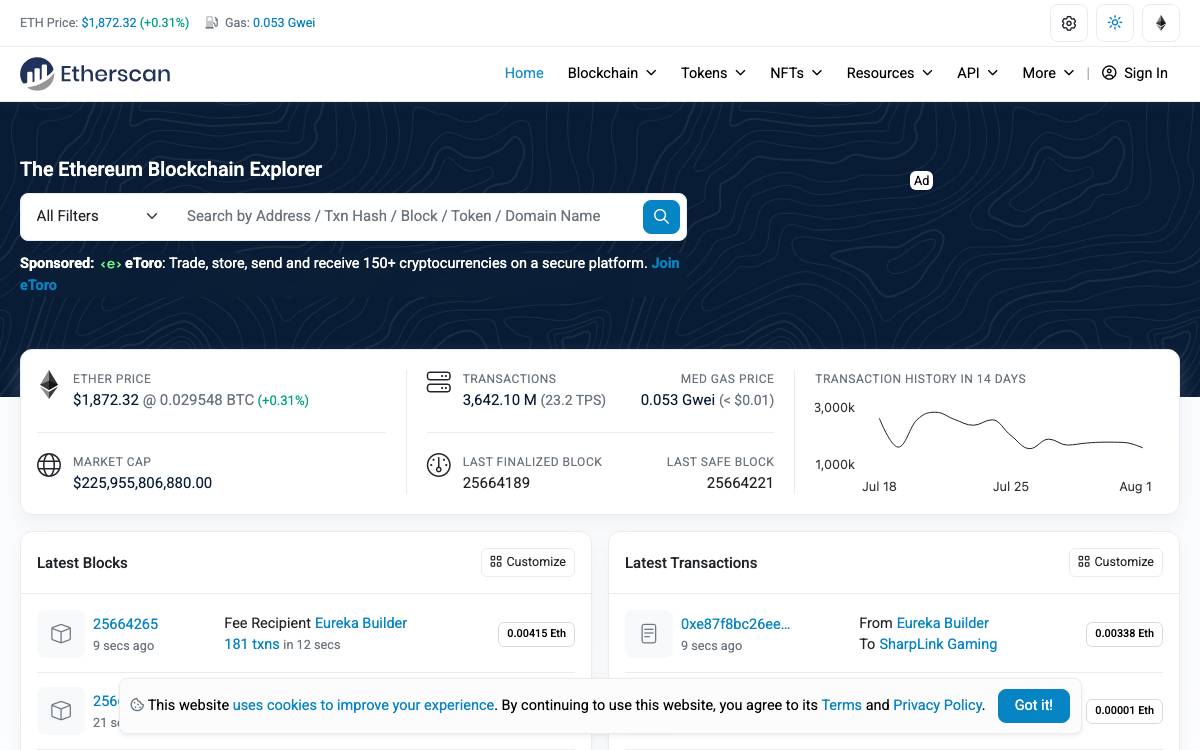This screenshot has width=1200, height=750.
Task: Open transaction 0xe87f8bc26ee...
Action: (x=736, y=624)
